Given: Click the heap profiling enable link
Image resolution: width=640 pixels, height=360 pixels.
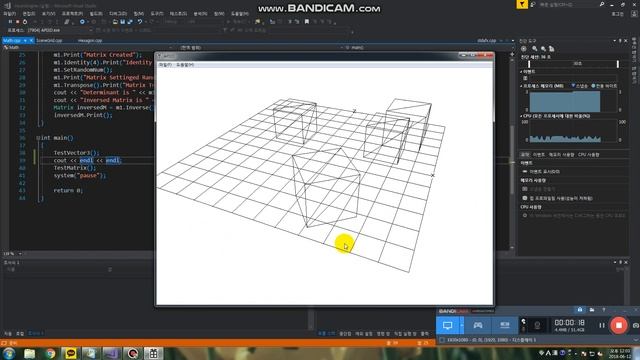Looking at the screenshot, I should pyautogui.click(x=561, y=198).
